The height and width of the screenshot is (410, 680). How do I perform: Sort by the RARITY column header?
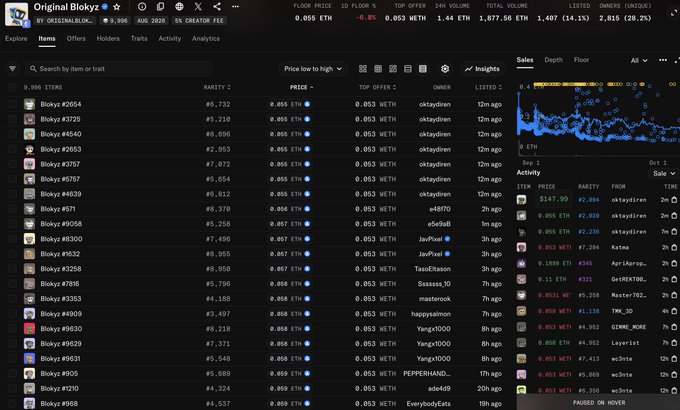point(217,87)
